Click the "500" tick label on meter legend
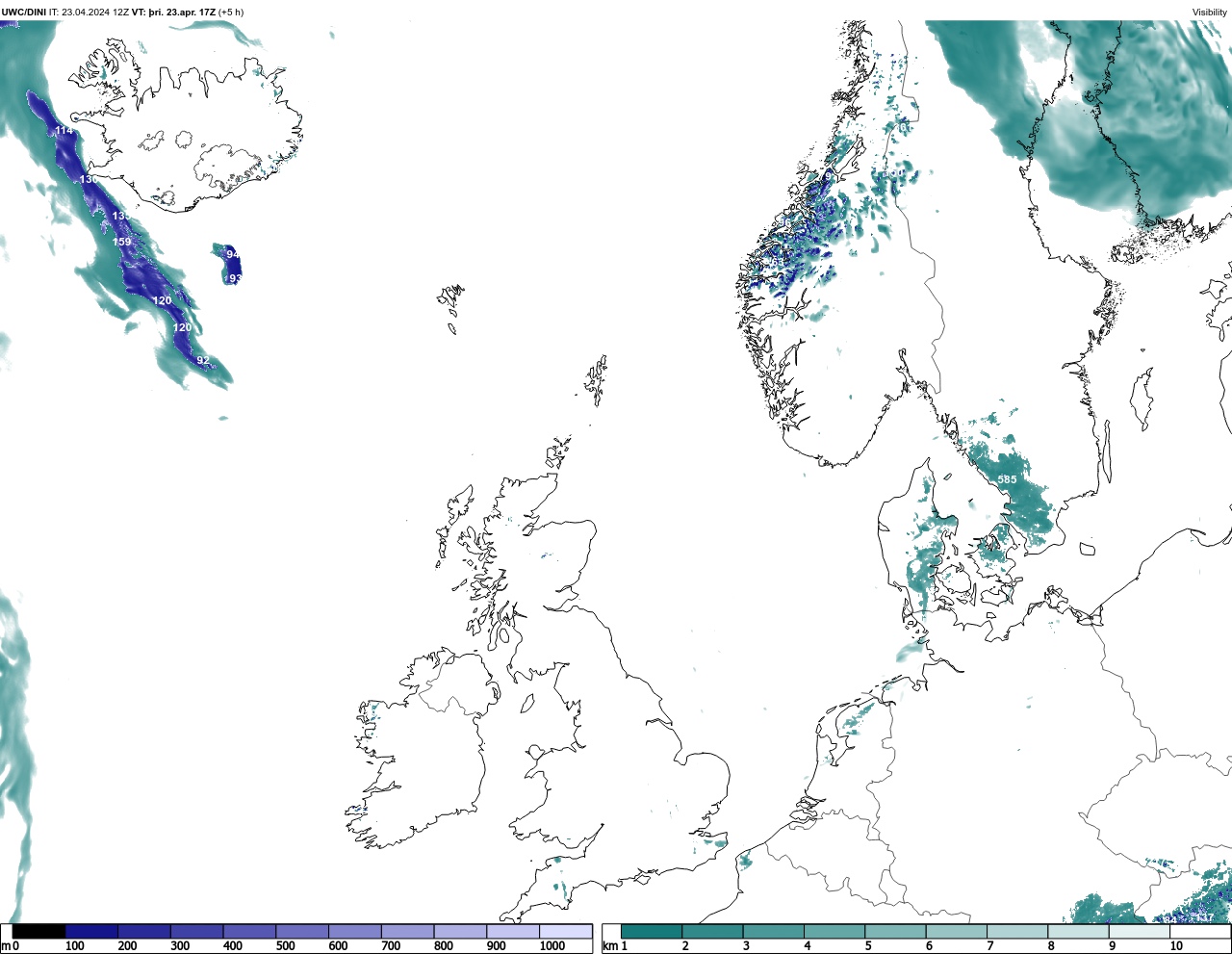This screenshot has height=954, width=1232. (285, 946)
